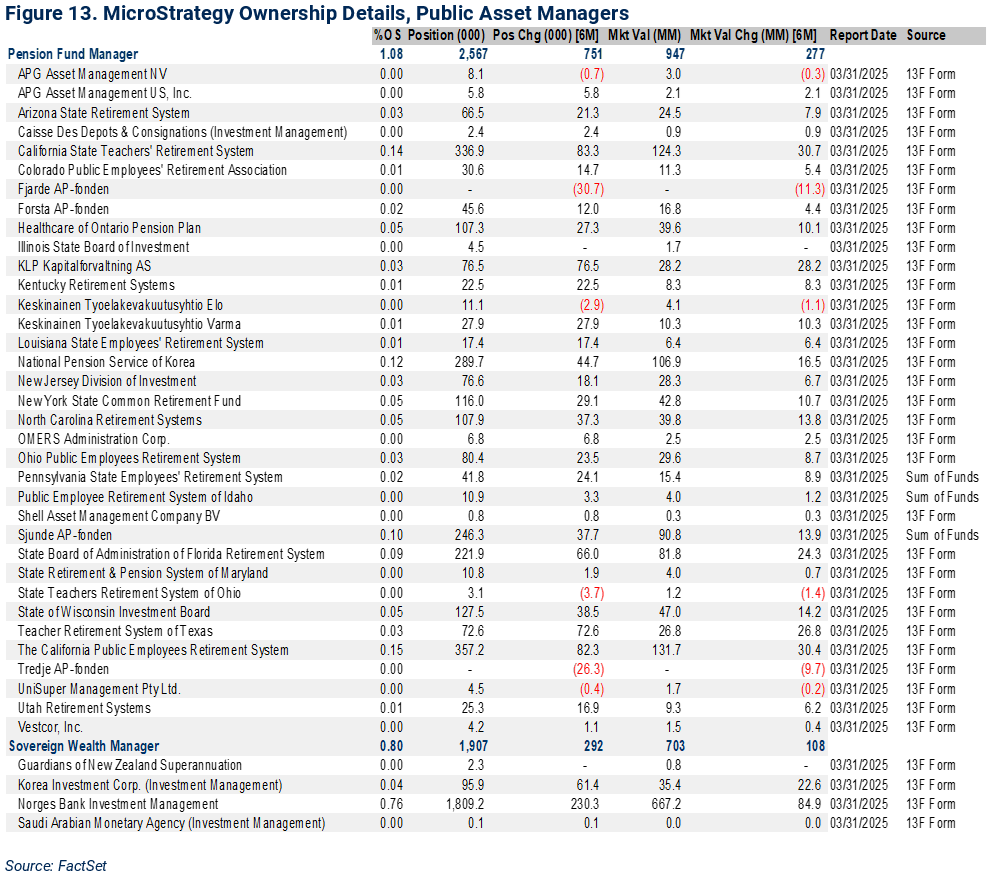Select Sjunde AP-fonden row name

pos(65,535)
